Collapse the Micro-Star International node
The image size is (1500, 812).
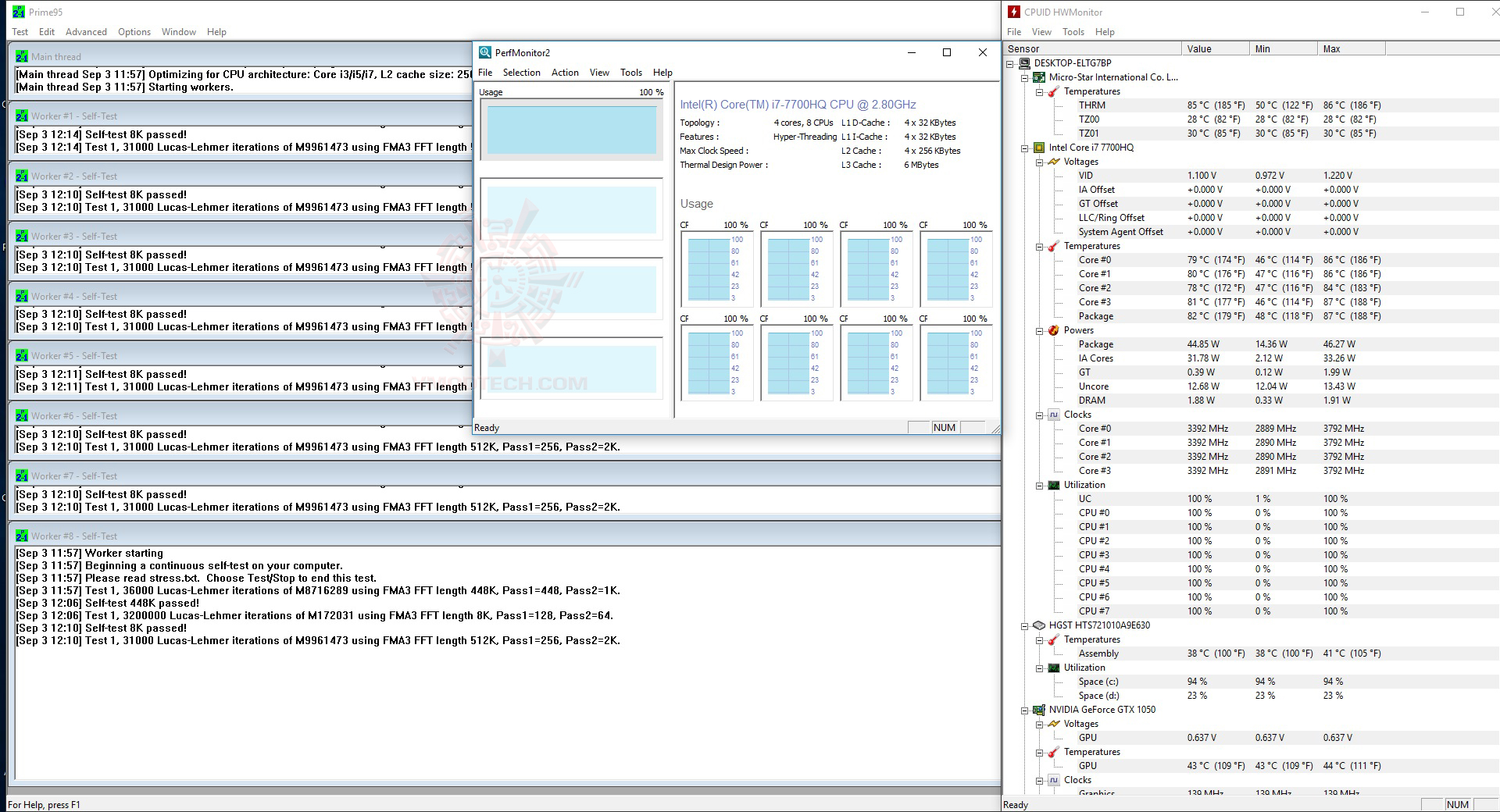click(x=1025, y=77)
